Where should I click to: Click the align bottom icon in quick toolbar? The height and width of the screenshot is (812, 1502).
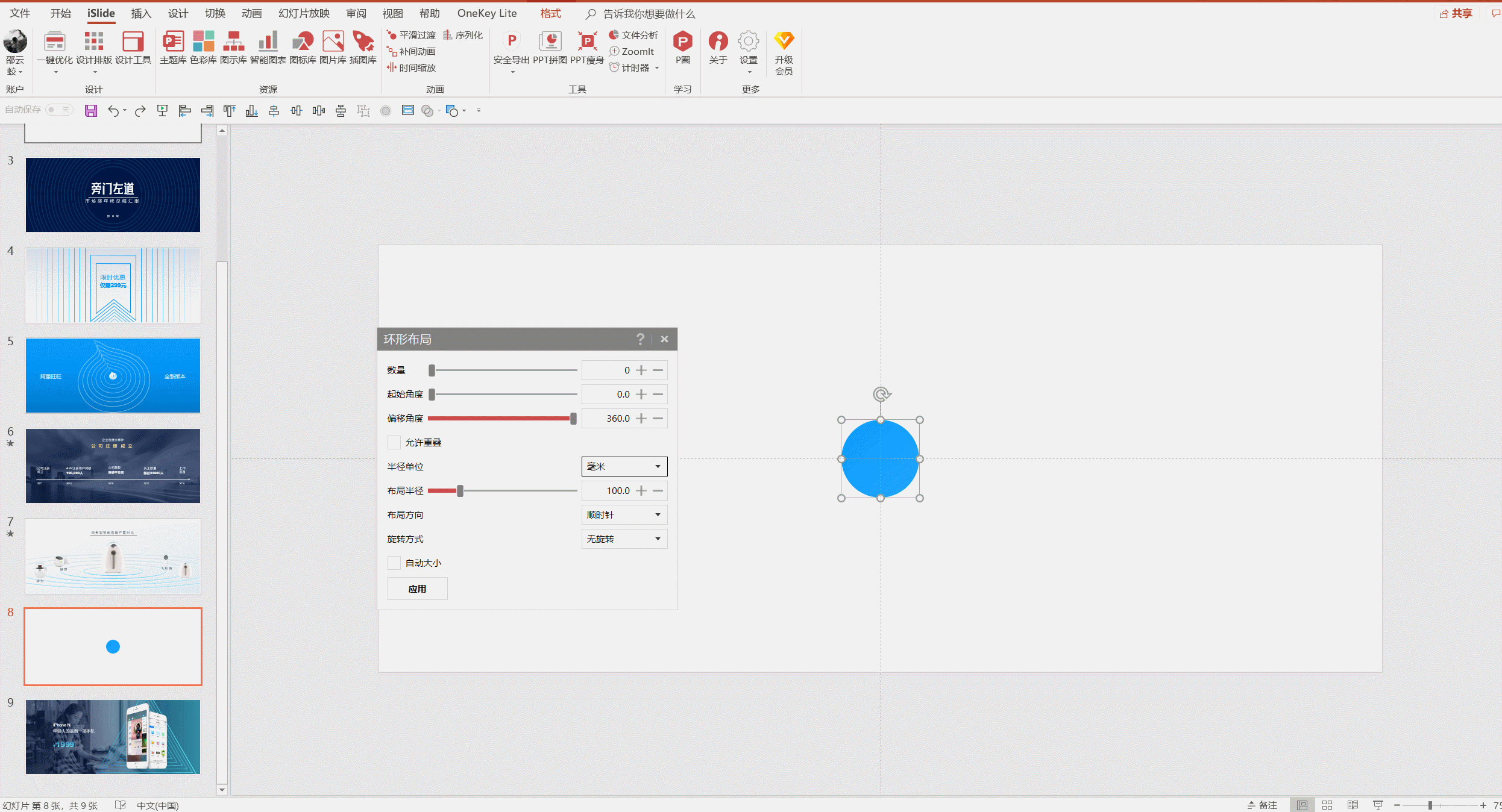[252, 110]
